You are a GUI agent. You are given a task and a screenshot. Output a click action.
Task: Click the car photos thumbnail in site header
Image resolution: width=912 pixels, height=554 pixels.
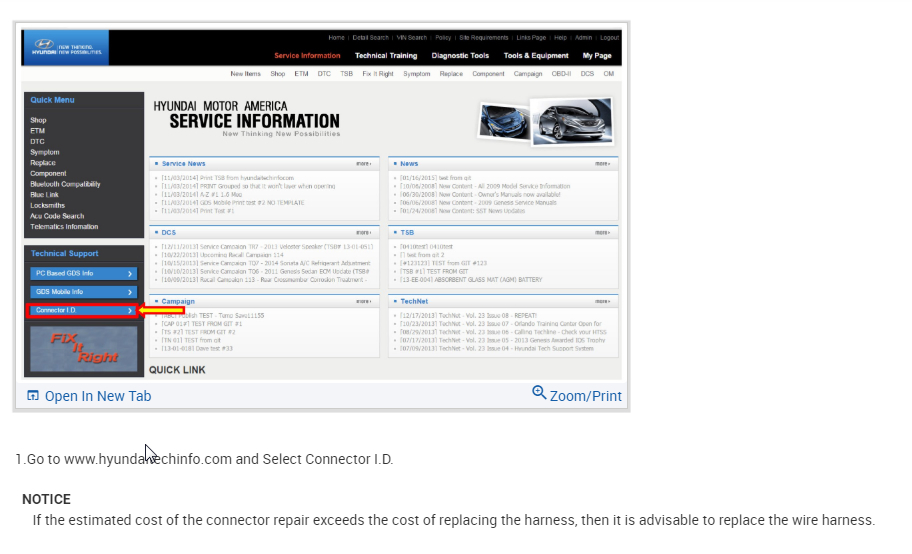point(546,122)
